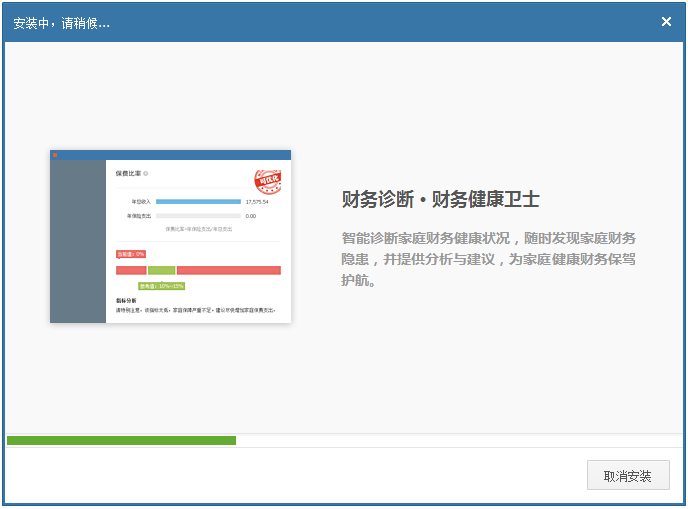This screenshot has width=688, height=509.
Task: Click the green filled portion of install progress bar
Action: pos(121,440)
